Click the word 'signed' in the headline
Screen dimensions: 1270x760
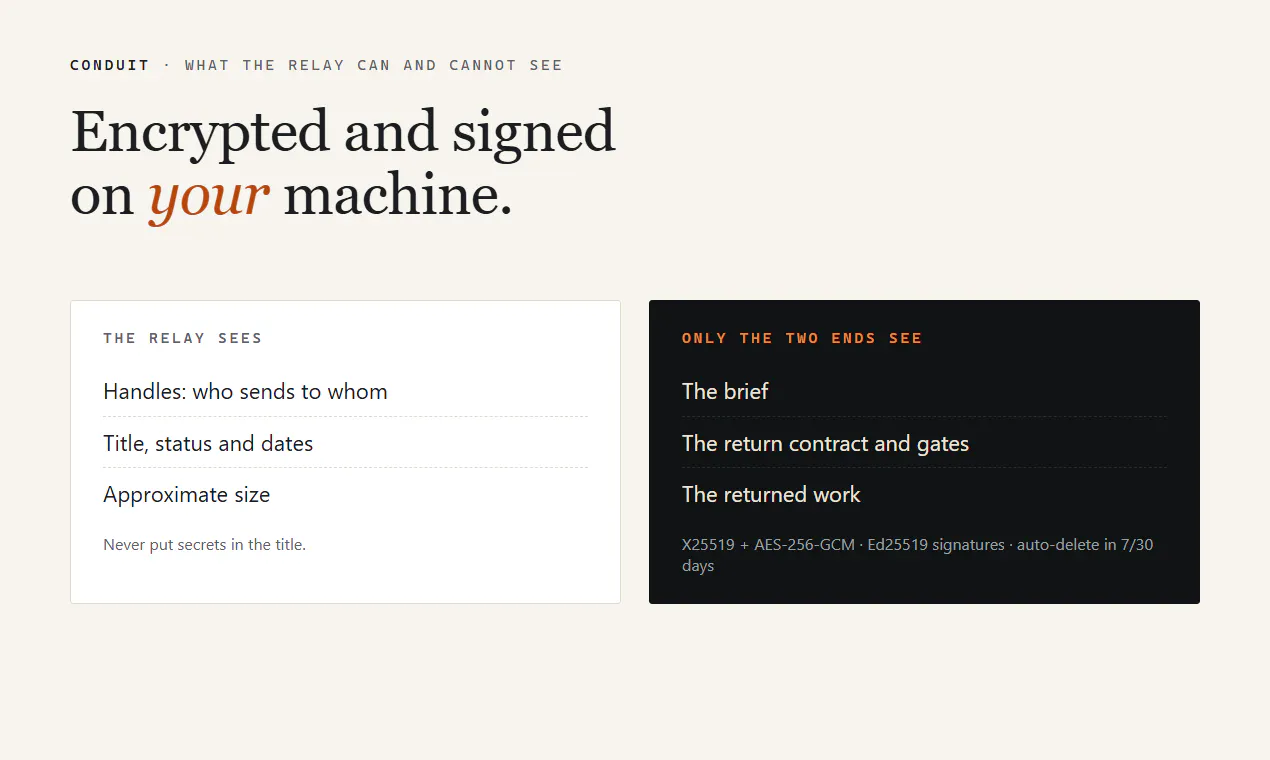(x=533, y=132)
